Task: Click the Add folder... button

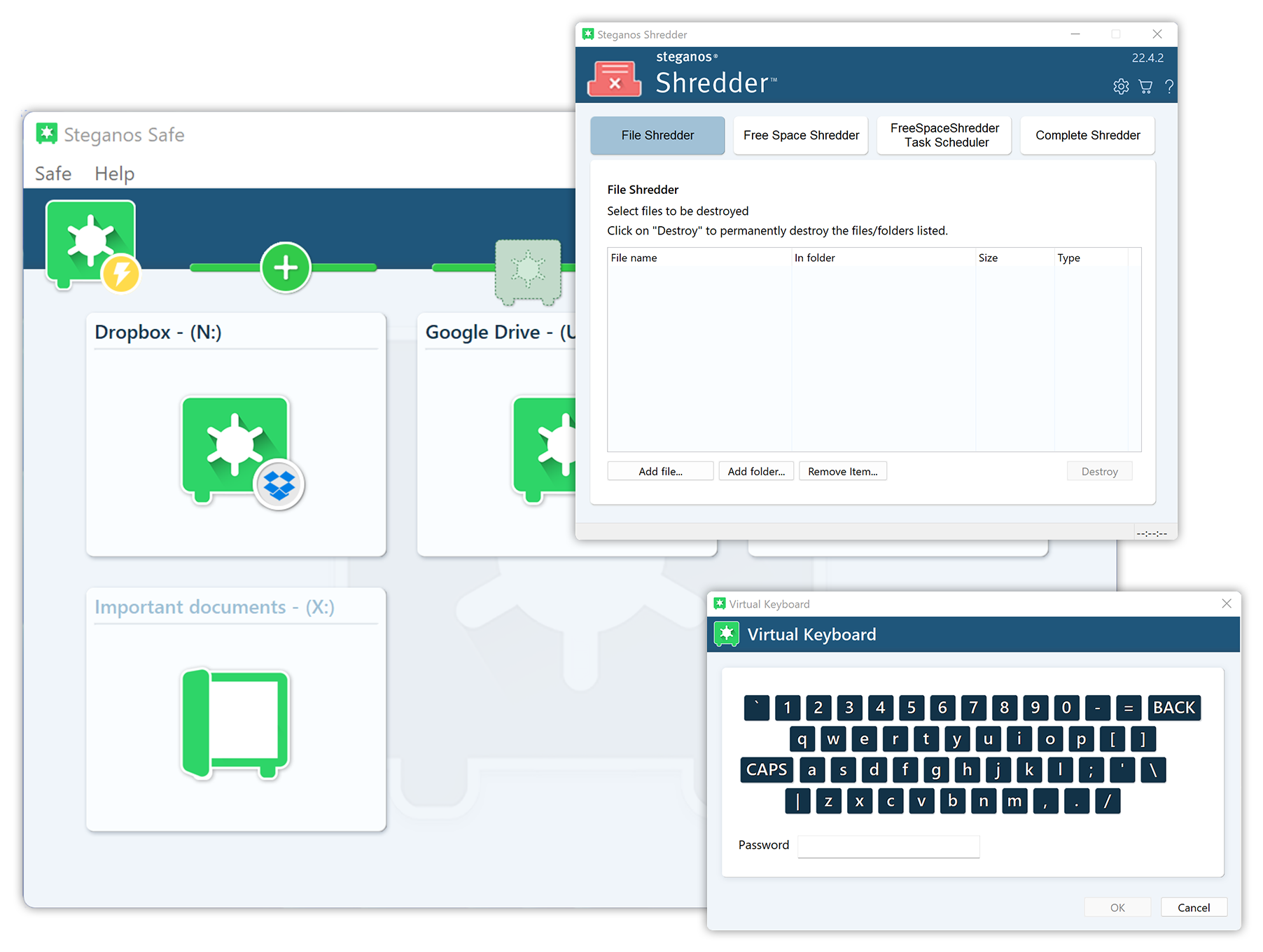Action: (756, 471)
